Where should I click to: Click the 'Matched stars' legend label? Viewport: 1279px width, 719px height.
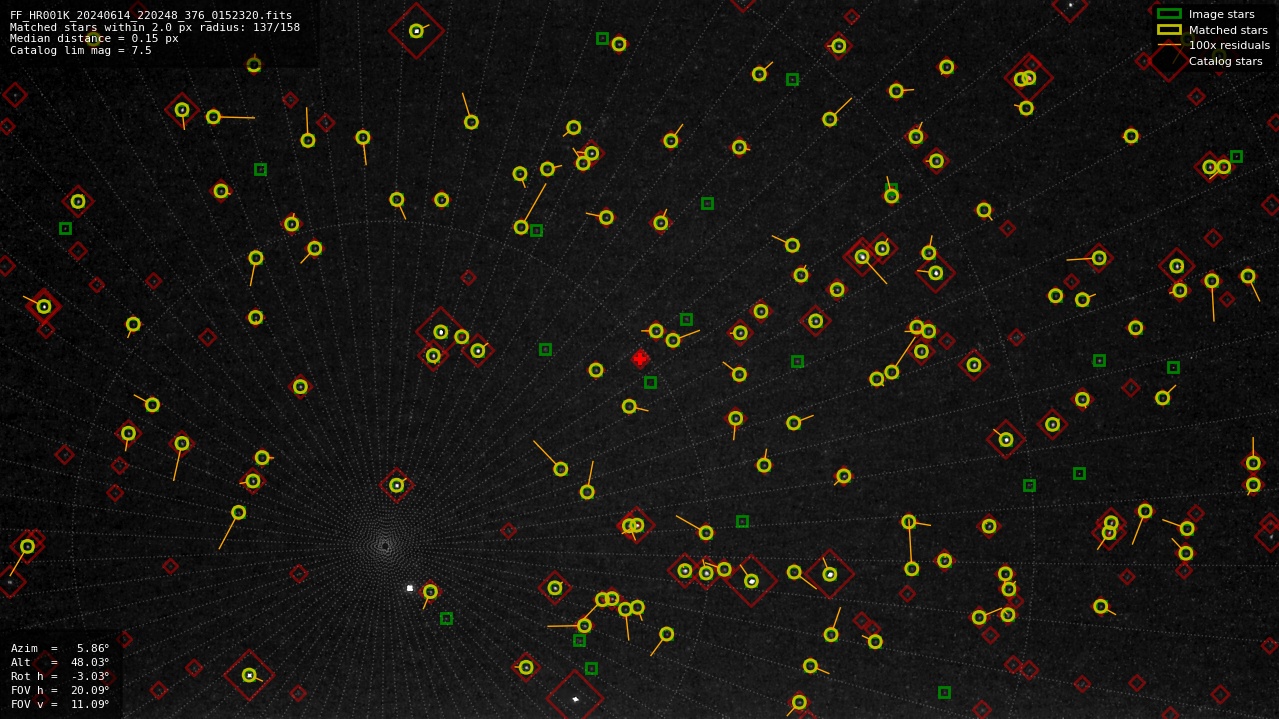point(1228,30)
